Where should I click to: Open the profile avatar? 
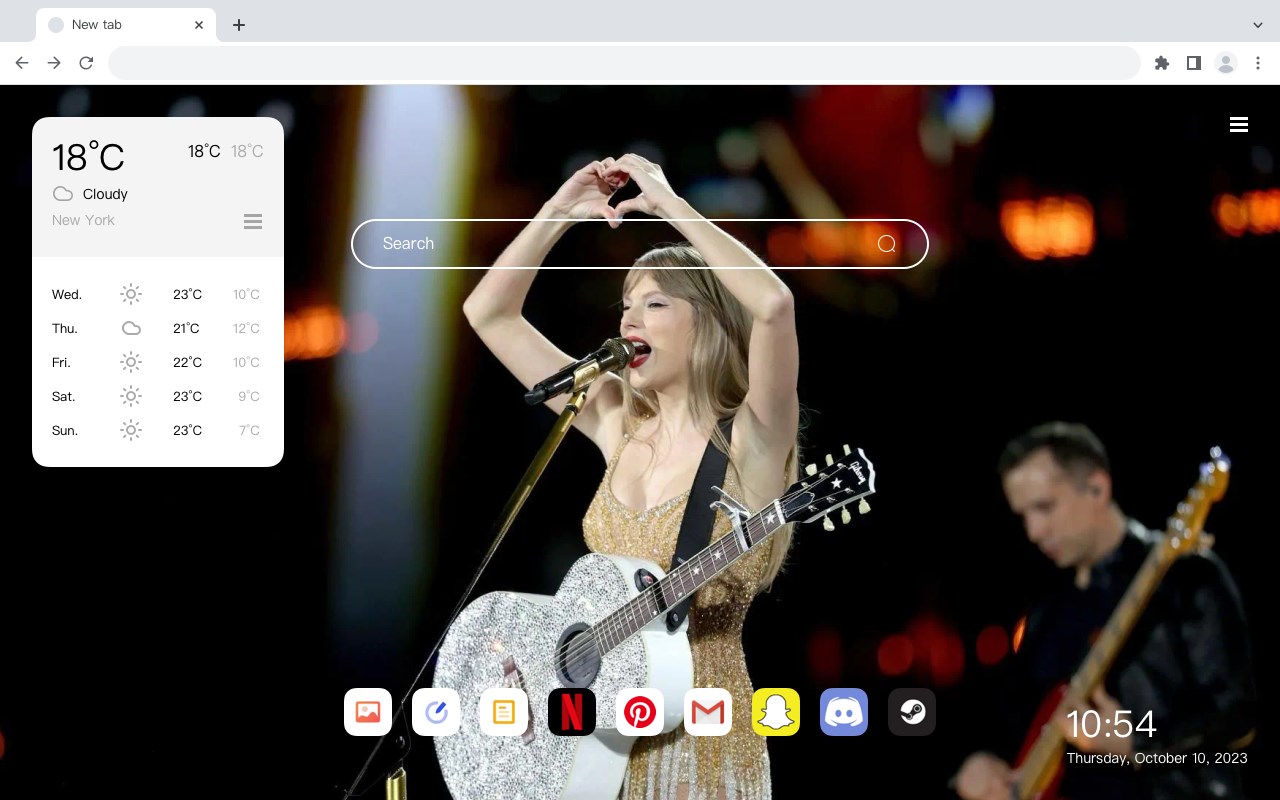1226,63
